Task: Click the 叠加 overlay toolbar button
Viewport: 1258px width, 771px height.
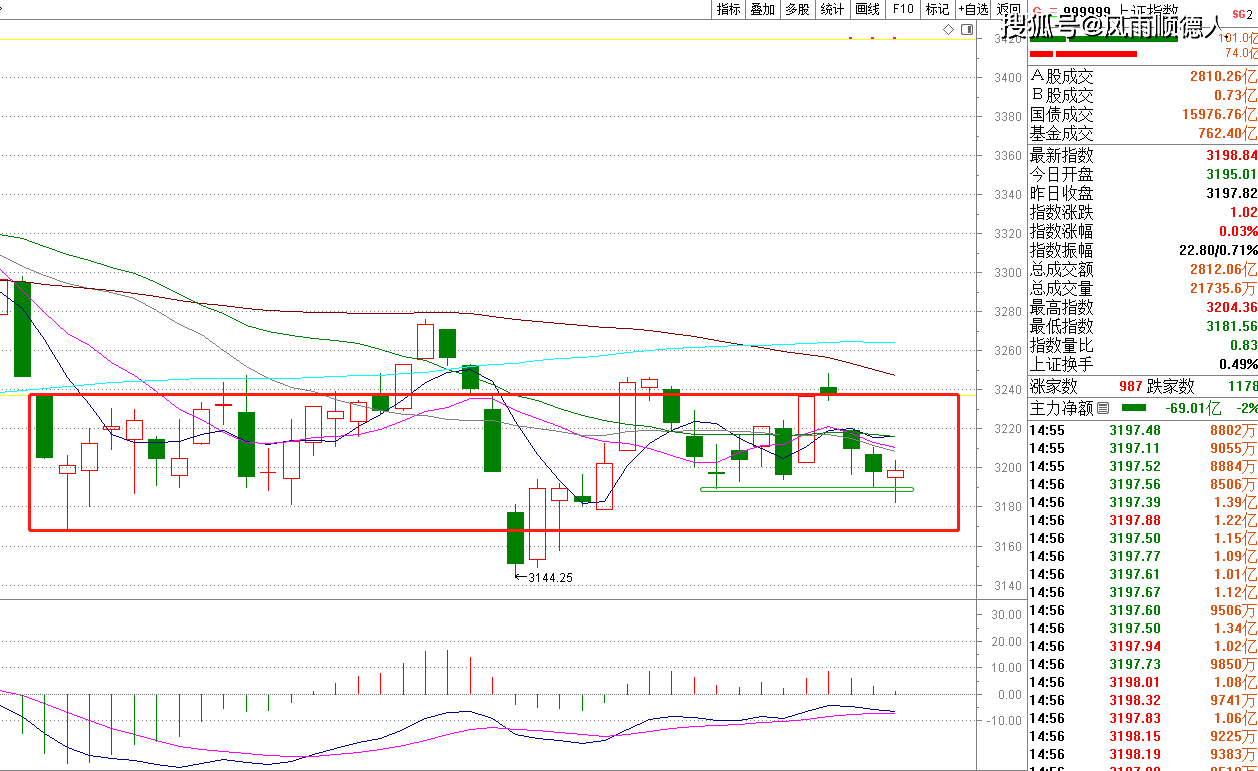Action: [x=762, y=9]
